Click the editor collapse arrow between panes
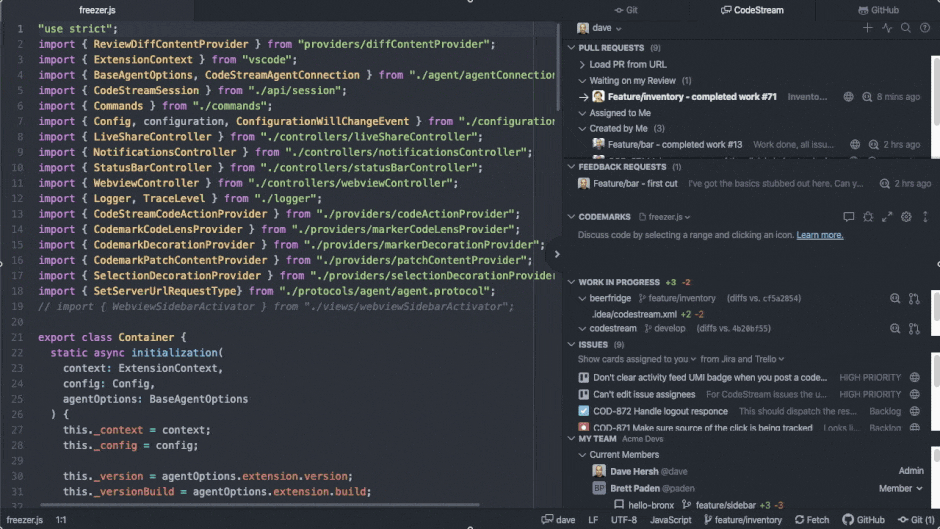This screenshot has width=940, height=529. (557, 254)
